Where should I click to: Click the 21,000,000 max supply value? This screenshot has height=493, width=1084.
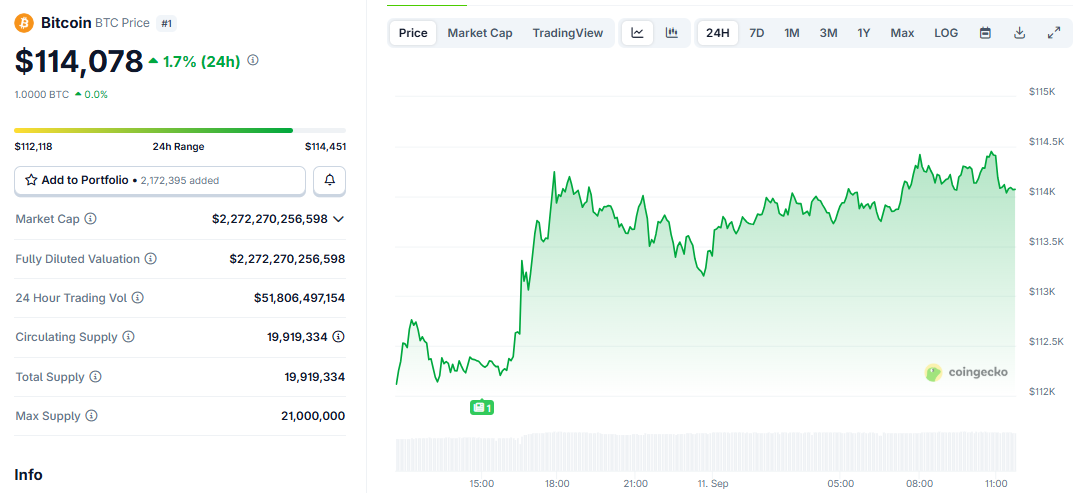(x=313, y=416)
